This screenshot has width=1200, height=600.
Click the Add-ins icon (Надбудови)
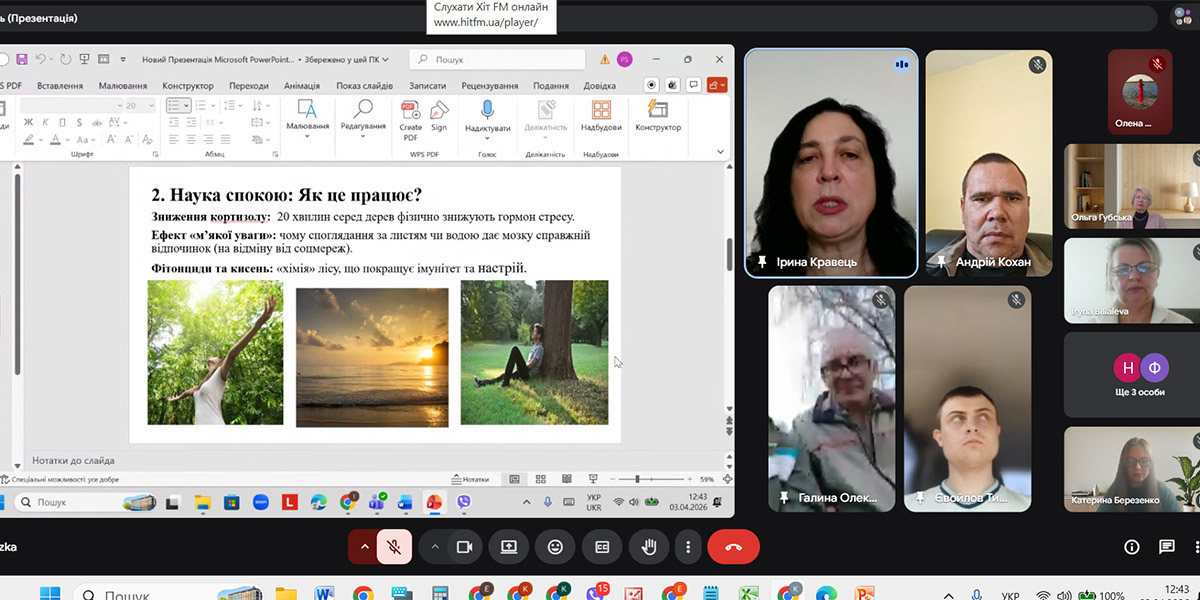[601, 114]
